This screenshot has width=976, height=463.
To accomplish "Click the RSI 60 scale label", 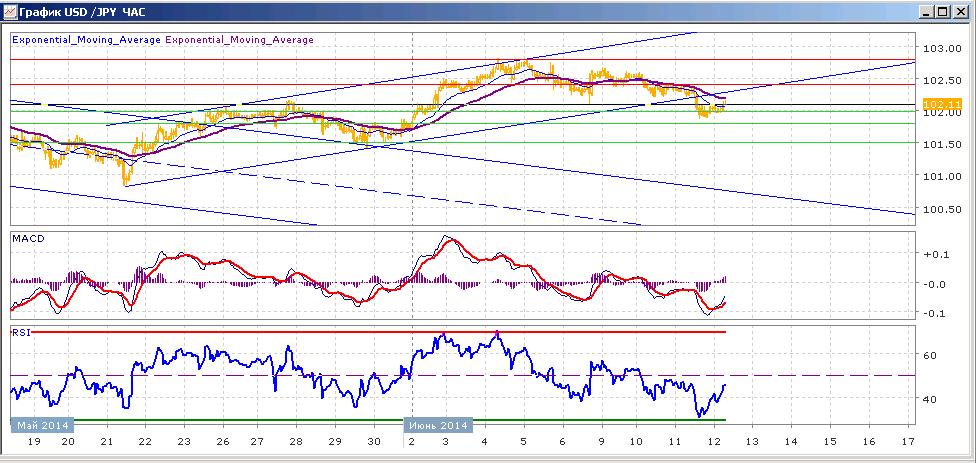I will (930, 355).
